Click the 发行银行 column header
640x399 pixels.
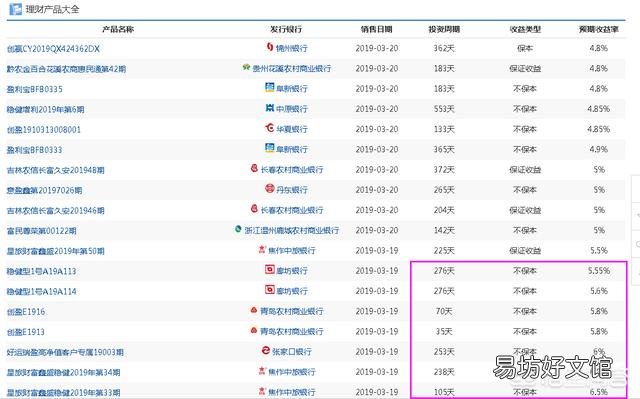286,29
